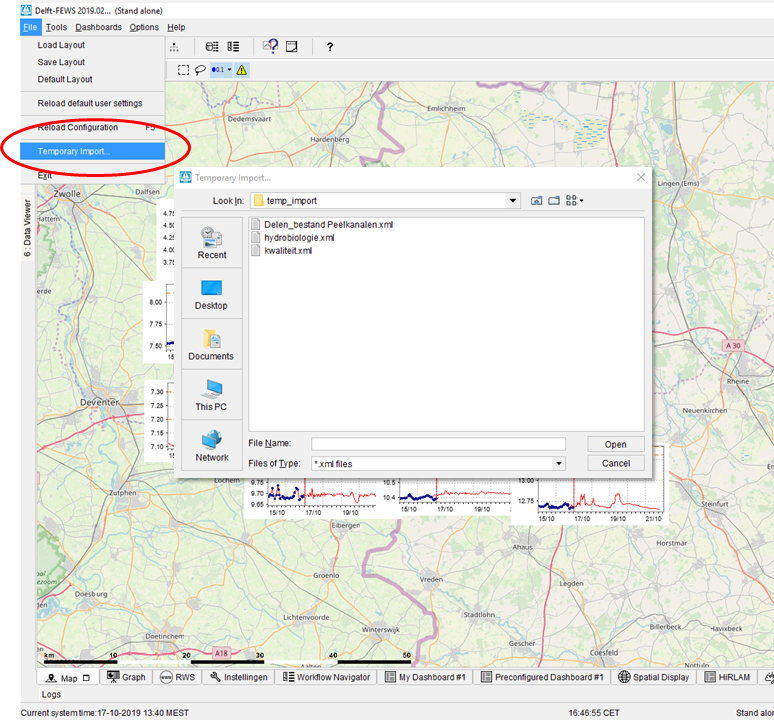Go to Desktop in the places sidebar

pos(211,294)
